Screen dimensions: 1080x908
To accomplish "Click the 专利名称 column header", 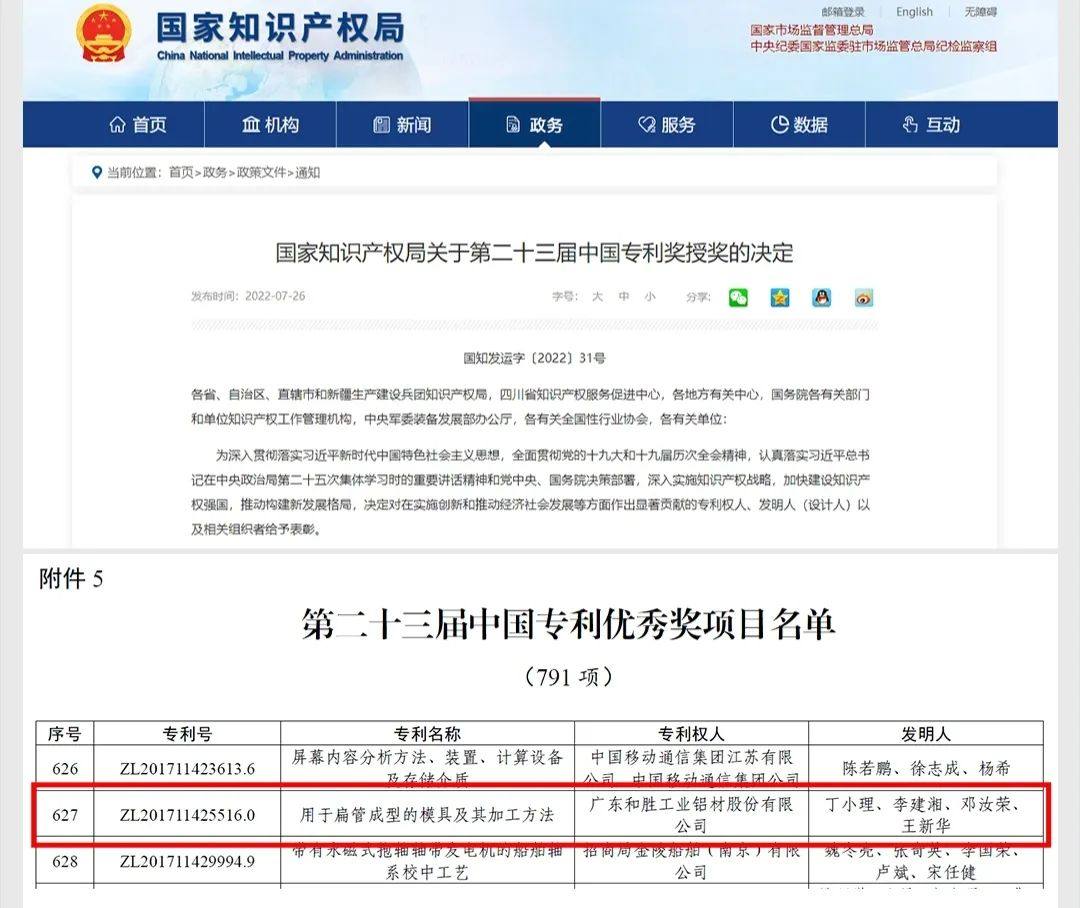I will (427, 734).
